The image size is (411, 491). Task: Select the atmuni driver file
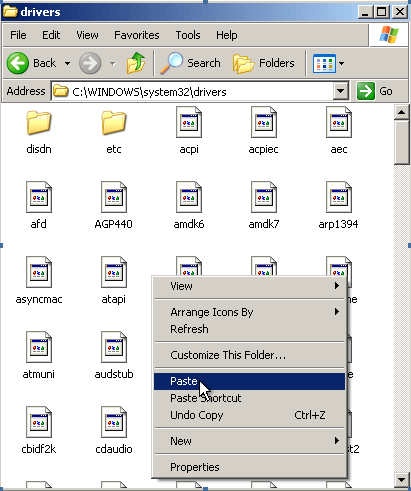click(39, 355)
